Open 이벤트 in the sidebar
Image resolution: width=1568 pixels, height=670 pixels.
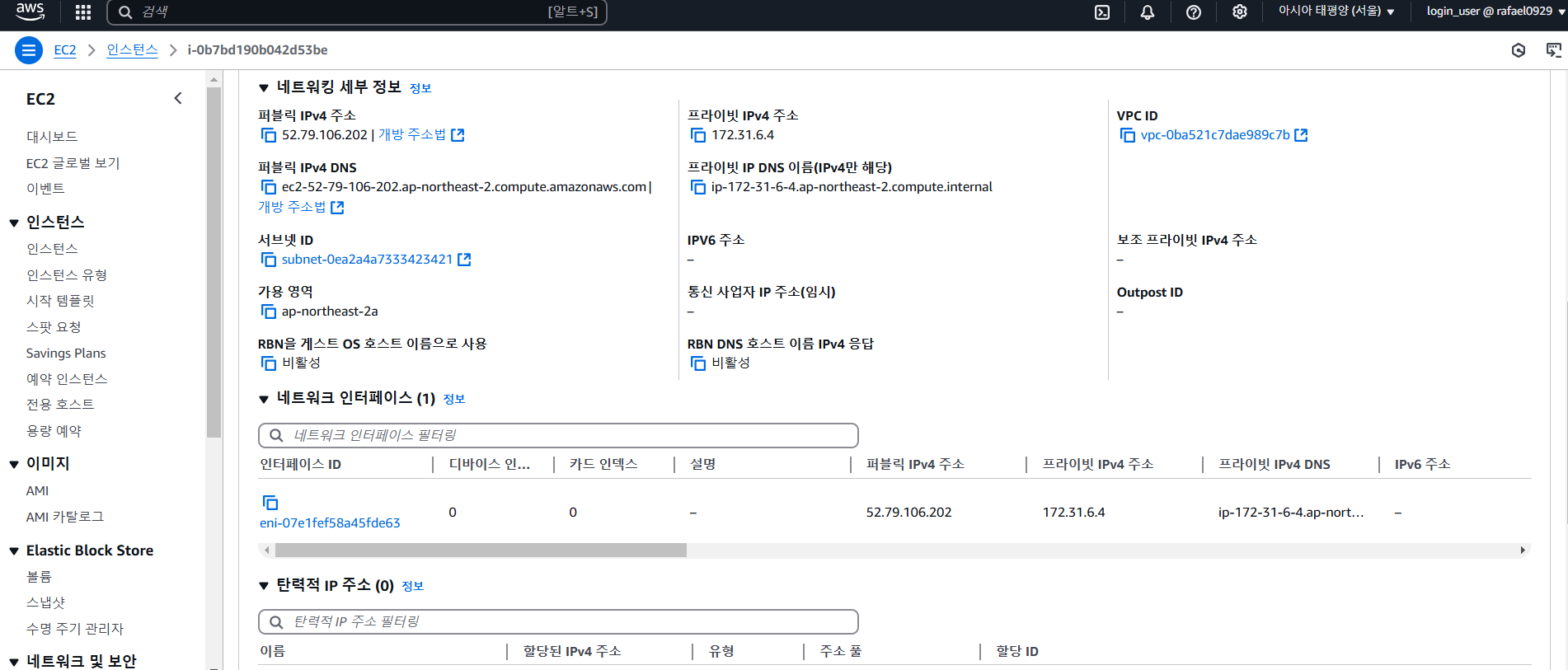click(x=45, y=189)
